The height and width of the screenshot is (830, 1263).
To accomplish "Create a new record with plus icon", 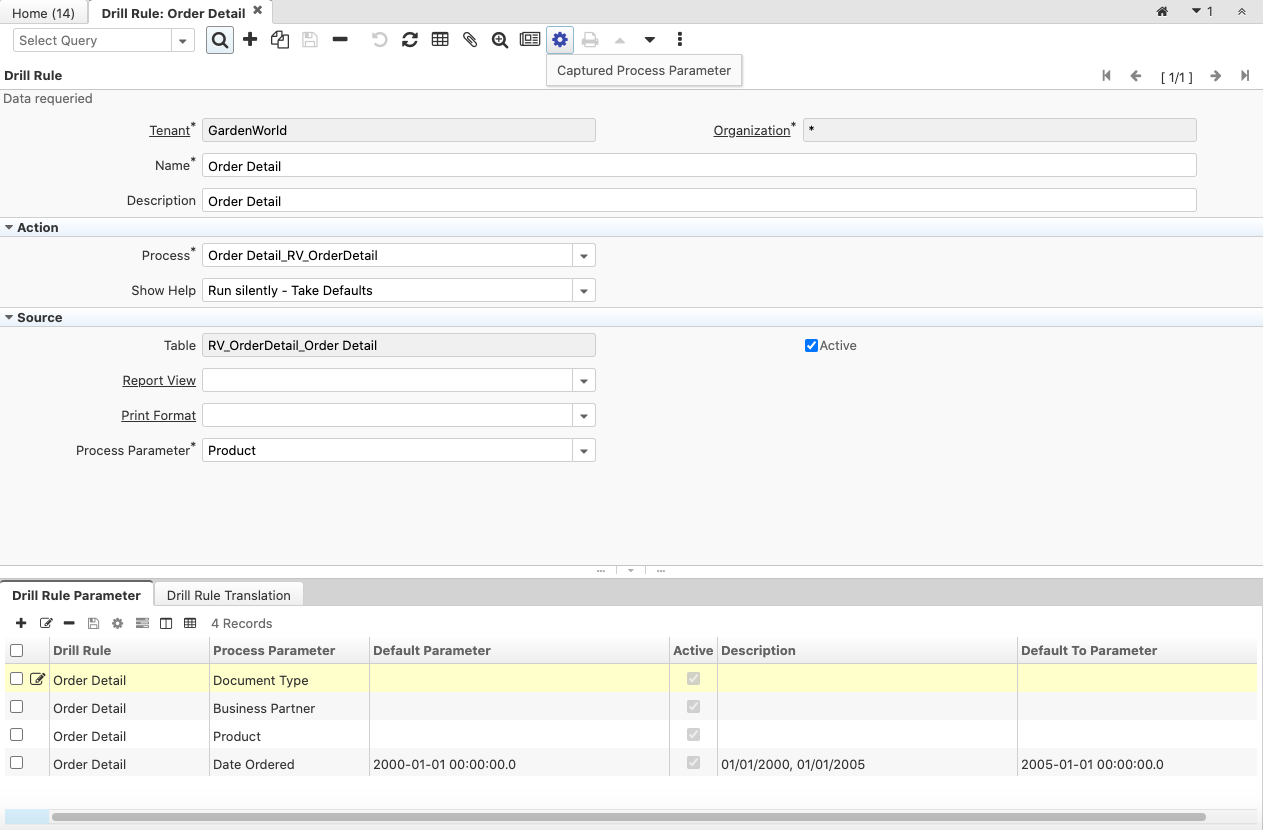I will point(250,40).
